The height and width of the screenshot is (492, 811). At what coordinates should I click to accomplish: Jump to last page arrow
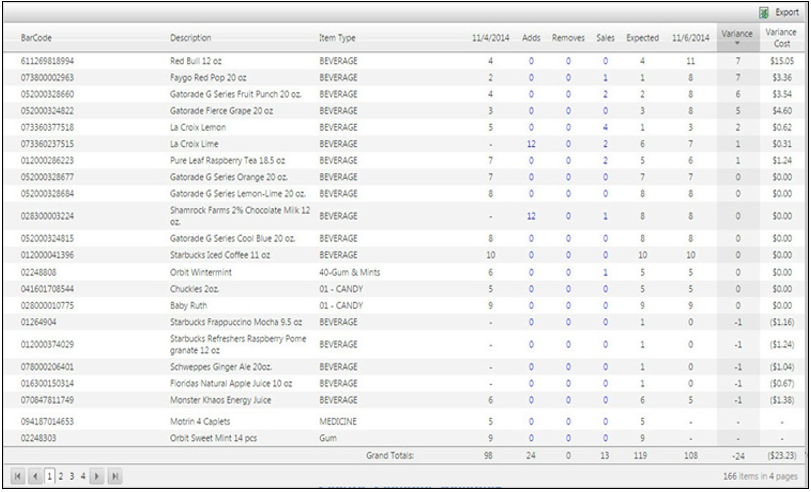[115, 476]
